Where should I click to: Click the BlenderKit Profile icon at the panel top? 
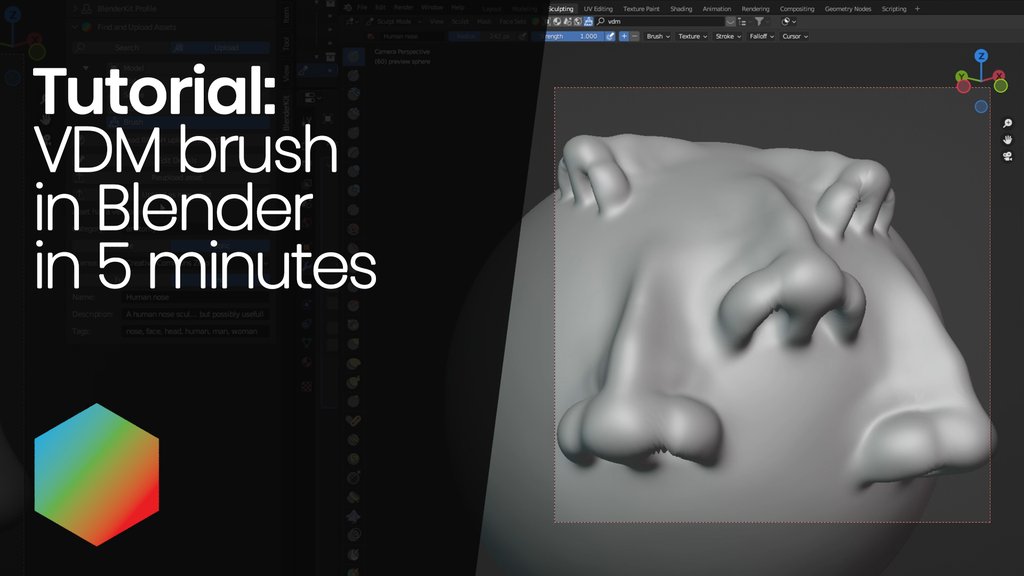(86, 9)
